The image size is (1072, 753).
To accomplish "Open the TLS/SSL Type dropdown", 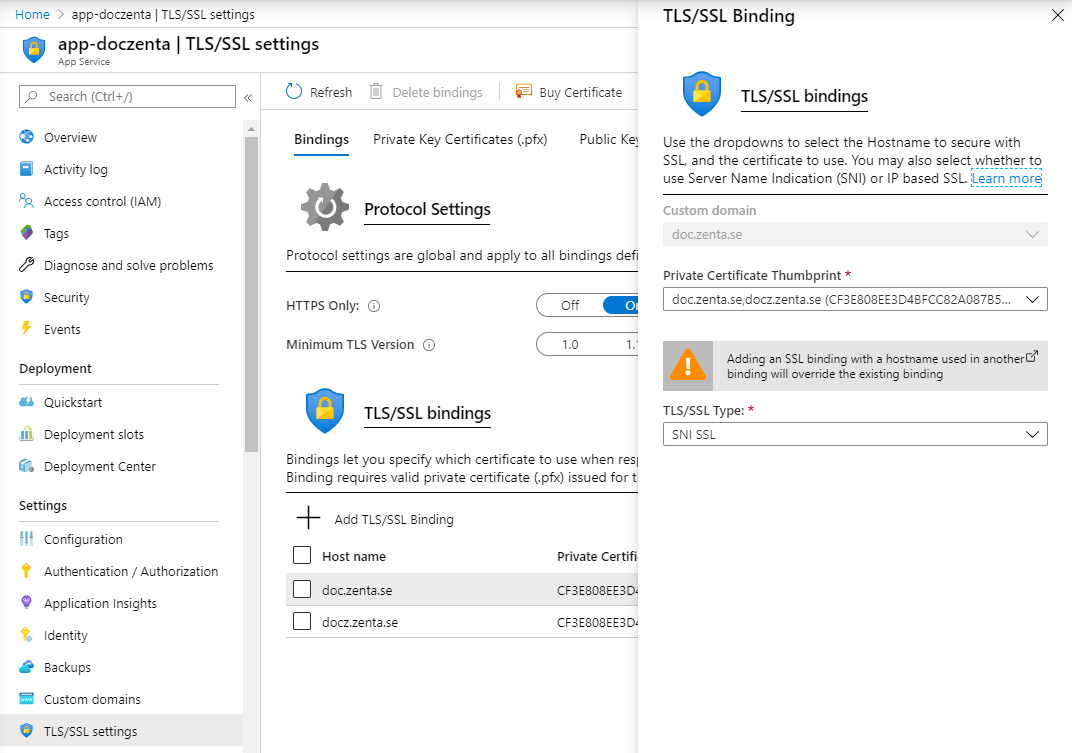I will 1034,434.
